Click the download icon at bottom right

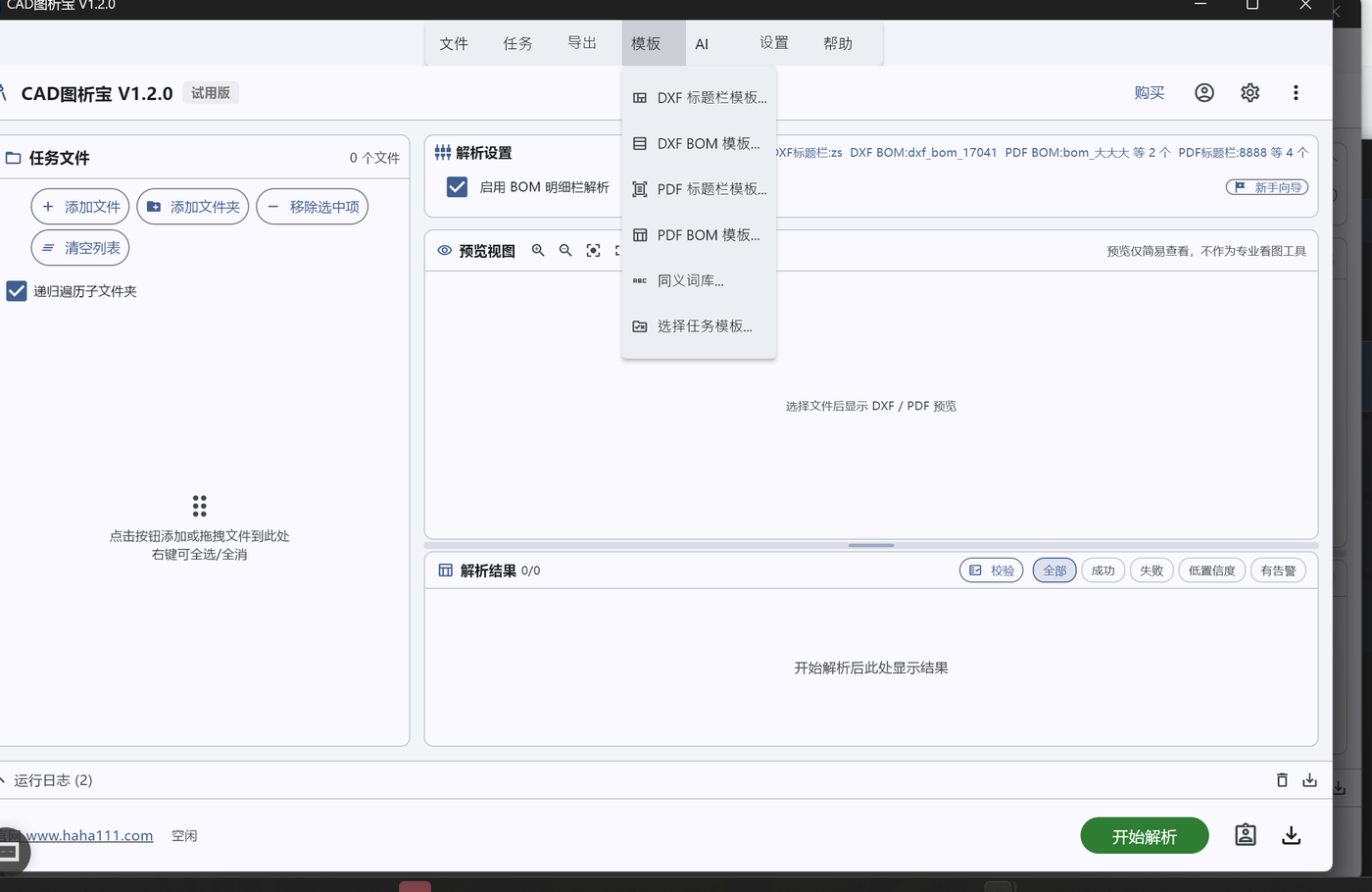coord(1292,835)
